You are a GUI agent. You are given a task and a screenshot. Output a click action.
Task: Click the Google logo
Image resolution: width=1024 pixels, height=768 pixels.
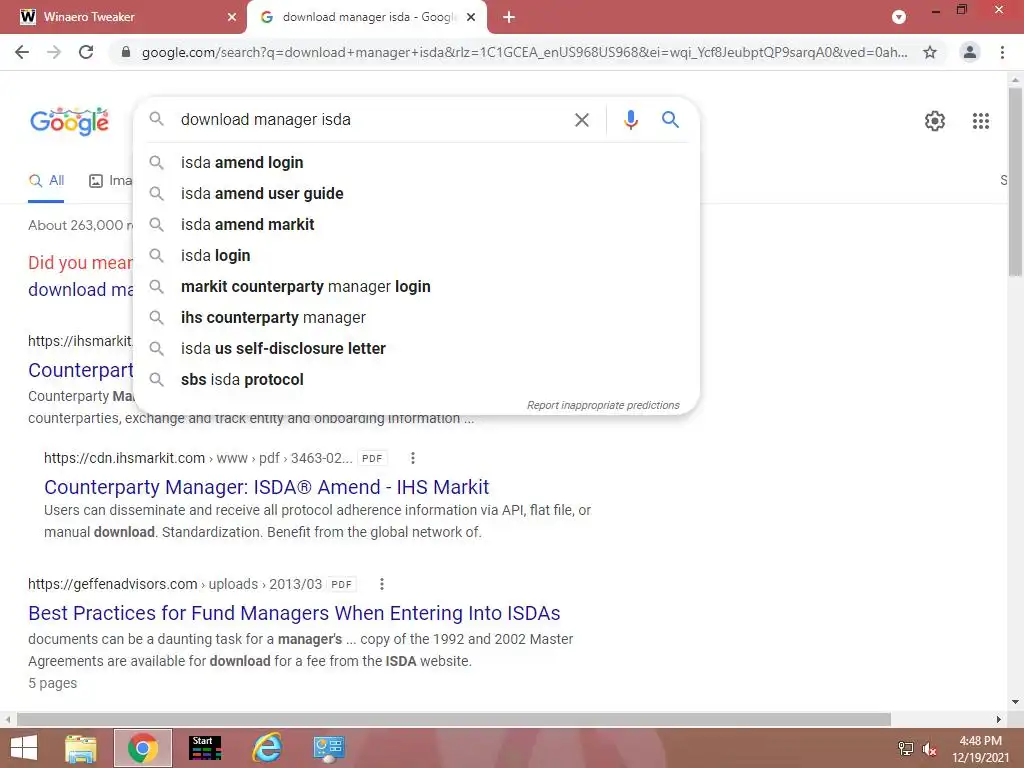pyautogui.click(x=69, y=121)
